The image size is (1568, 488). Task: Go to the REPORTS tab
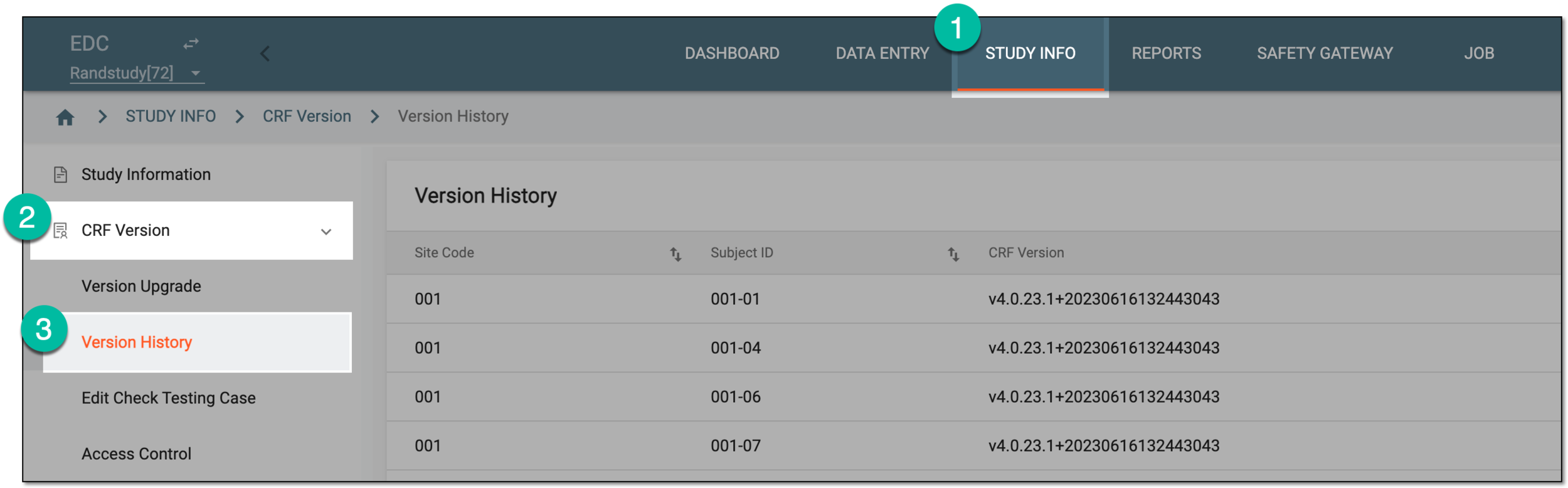point(1166,53)
